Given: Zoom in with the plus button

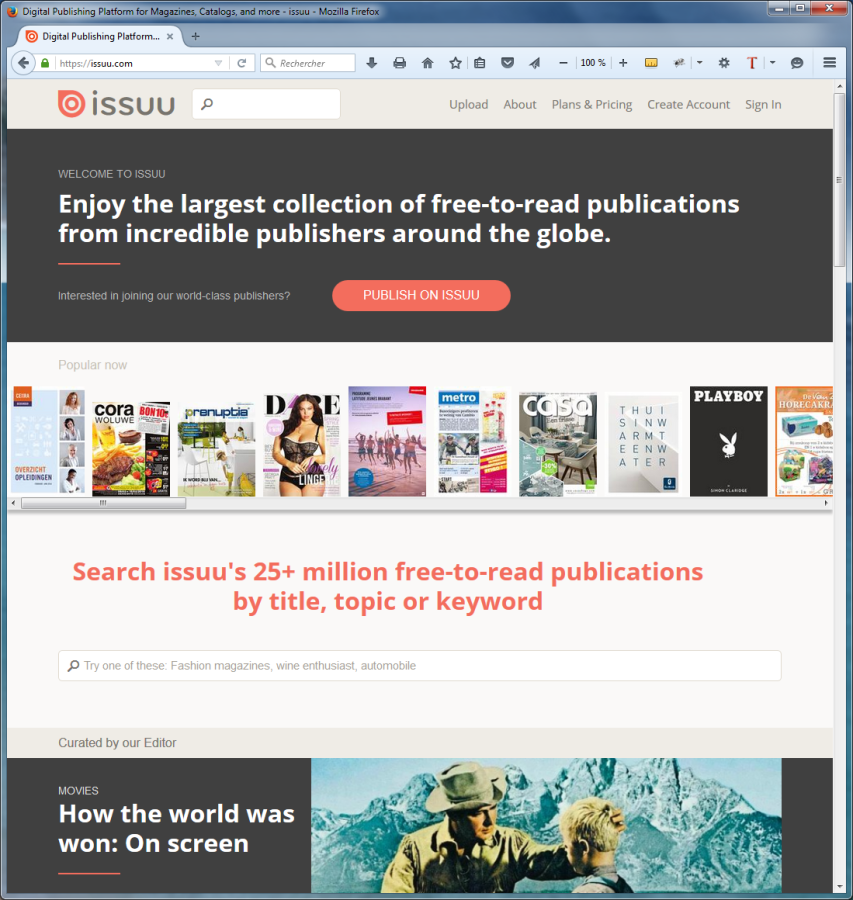Looking at the screenshot, I should [x=623, y=63].
